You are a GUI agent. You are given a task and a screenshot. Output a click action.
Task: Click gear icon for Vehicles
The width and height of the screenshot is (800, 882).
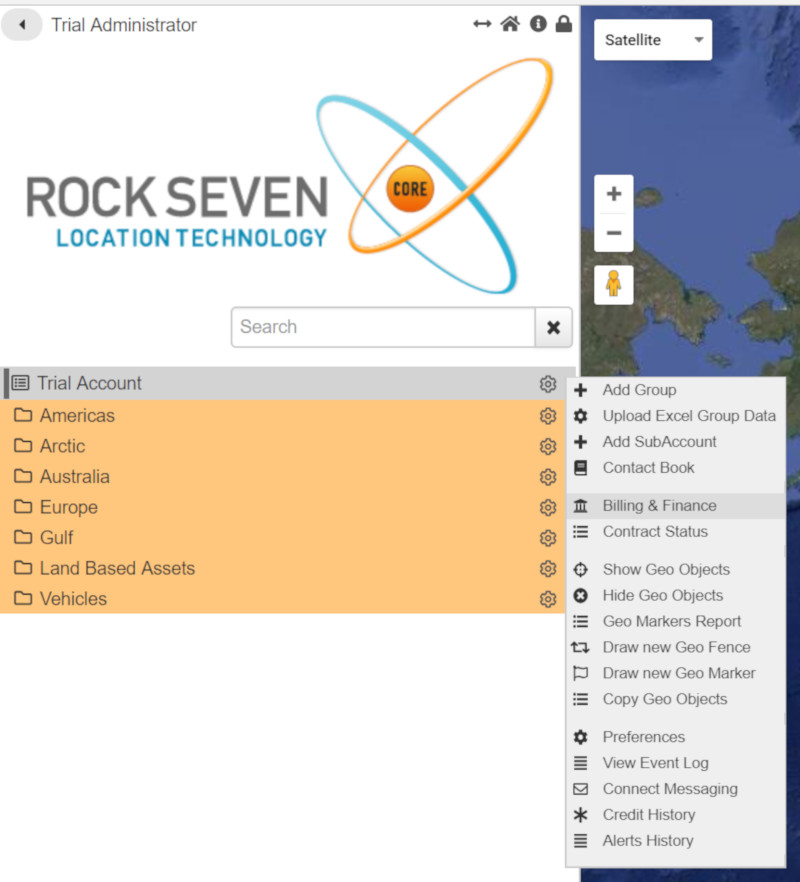pyautogui.click(x=548, y=598)
